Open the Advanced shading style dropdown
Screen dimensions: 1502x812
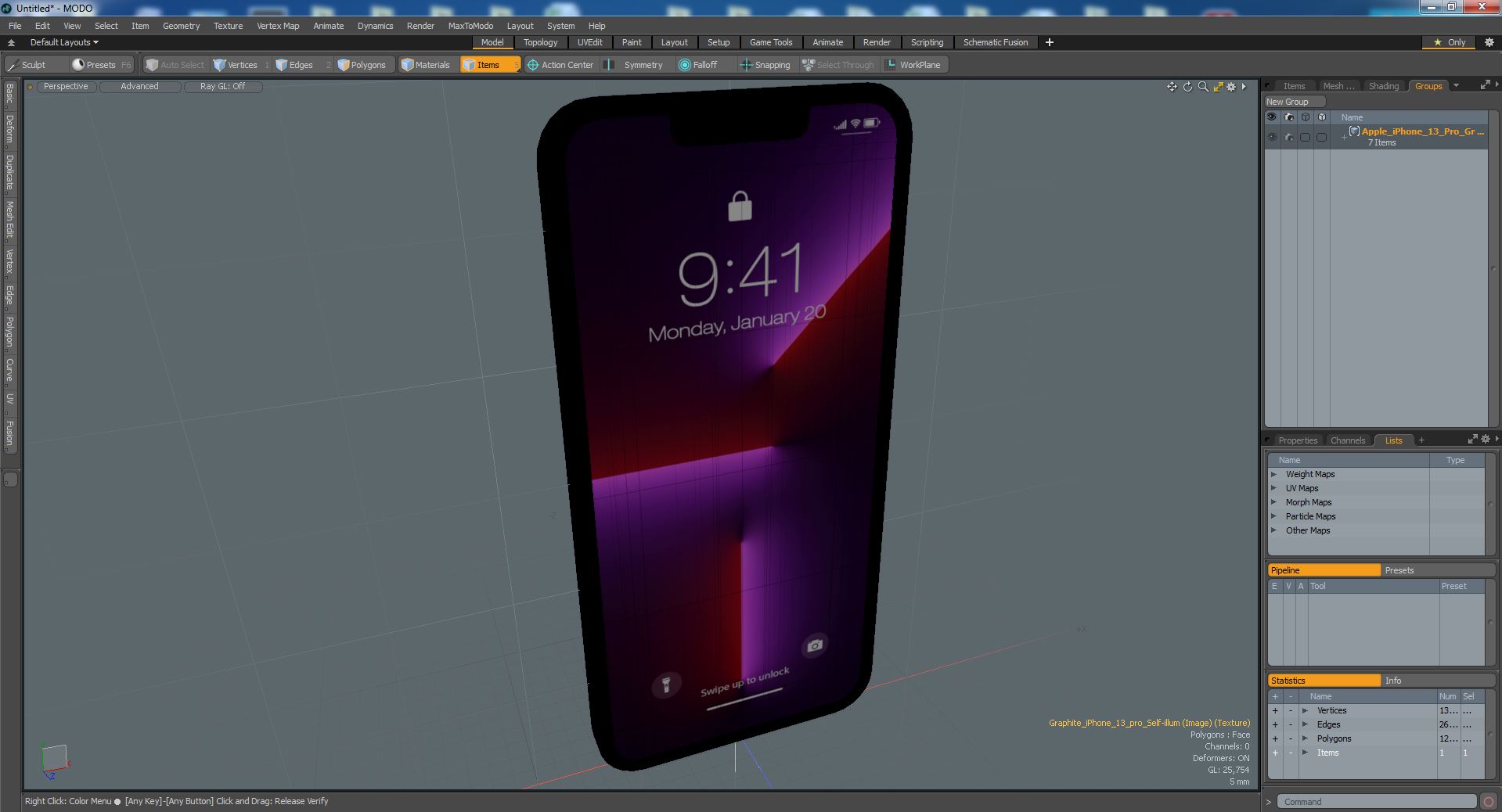[139, 87]
